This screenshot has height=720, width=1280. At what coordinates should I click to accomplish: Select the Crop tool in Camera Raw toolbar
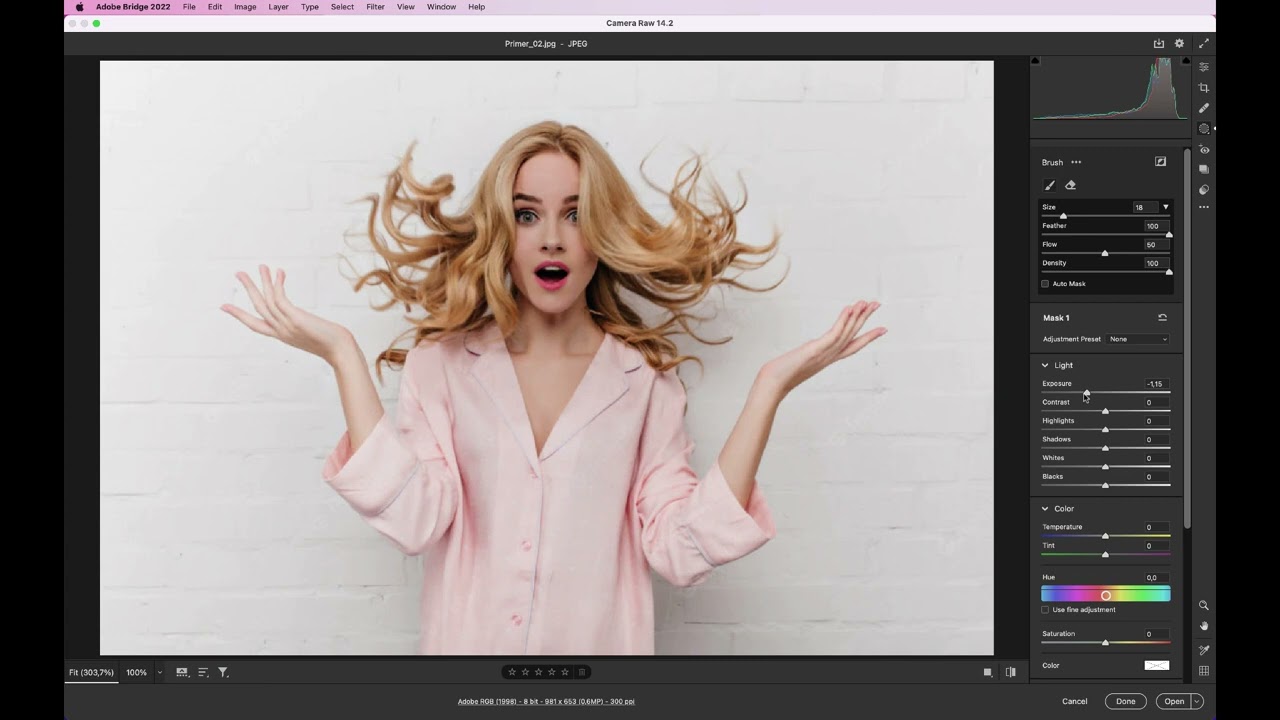[x=1204, y=87]
